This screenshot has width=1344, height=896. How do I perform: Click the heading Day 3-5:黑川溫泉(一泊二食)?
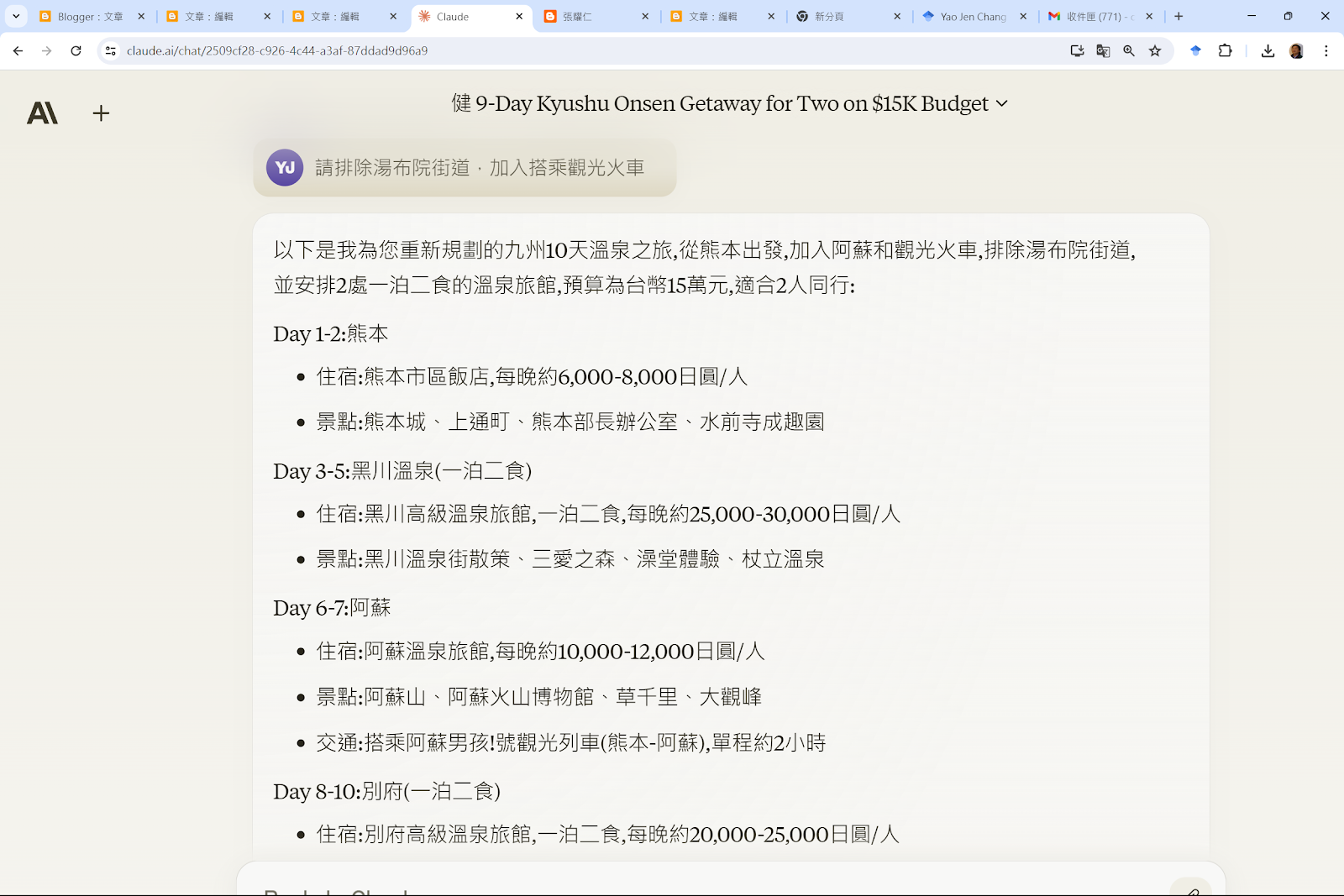tap(402, 471)
